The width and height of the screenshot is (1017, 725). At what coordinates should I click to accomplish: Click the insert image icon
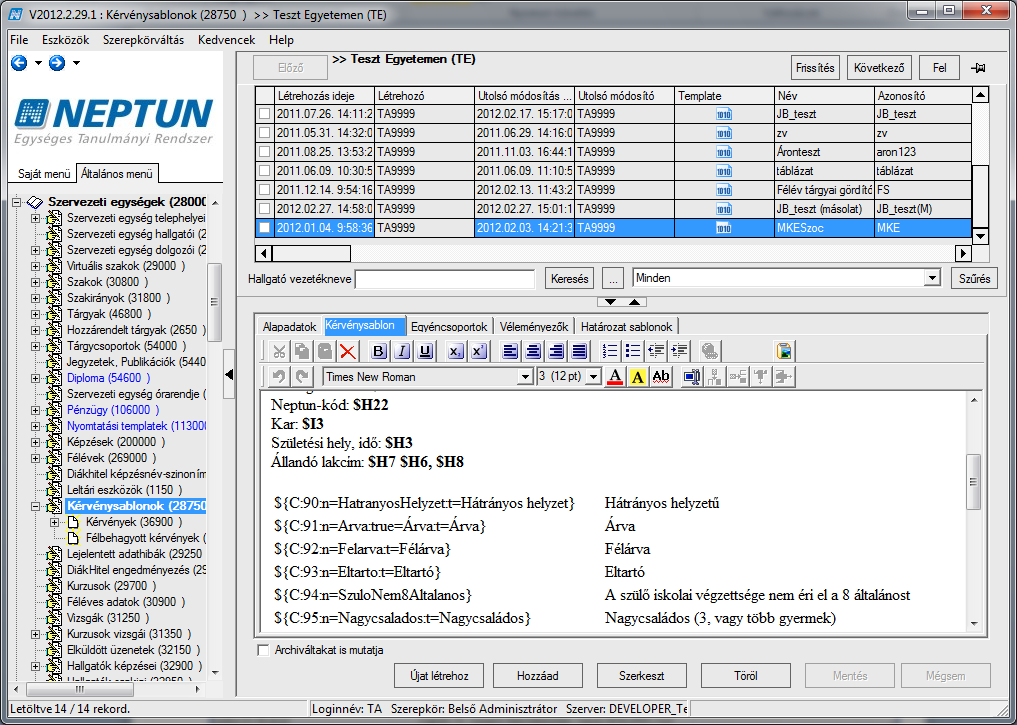pos(784,351)
